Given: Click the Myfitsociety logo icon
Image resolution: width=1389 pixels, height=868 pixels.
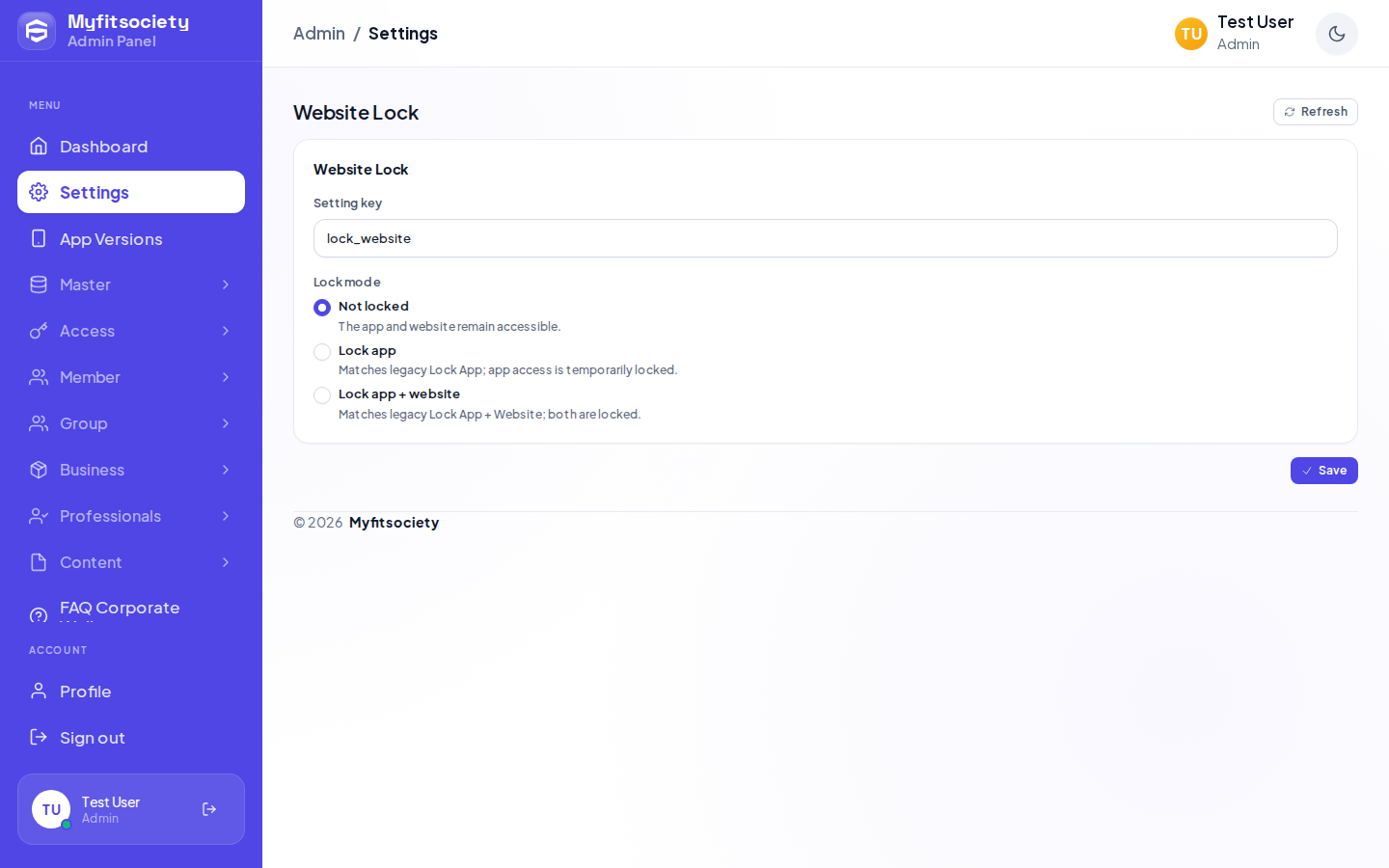Looking at the screenshot, I should coord(37,31).
